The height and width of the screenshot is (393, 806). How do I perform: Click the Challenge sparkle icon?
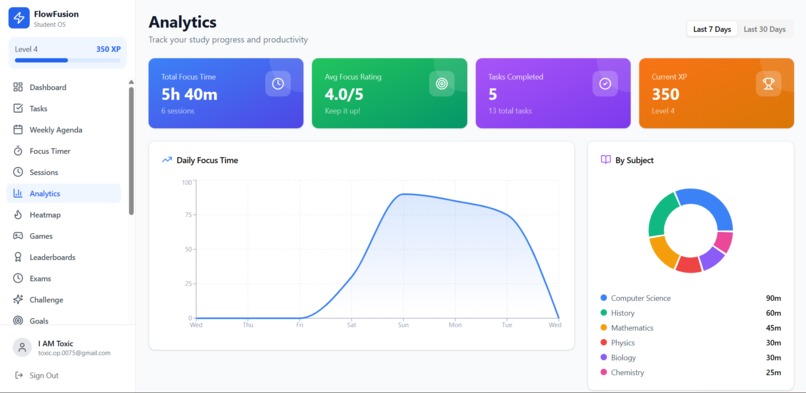coord(18,300)
